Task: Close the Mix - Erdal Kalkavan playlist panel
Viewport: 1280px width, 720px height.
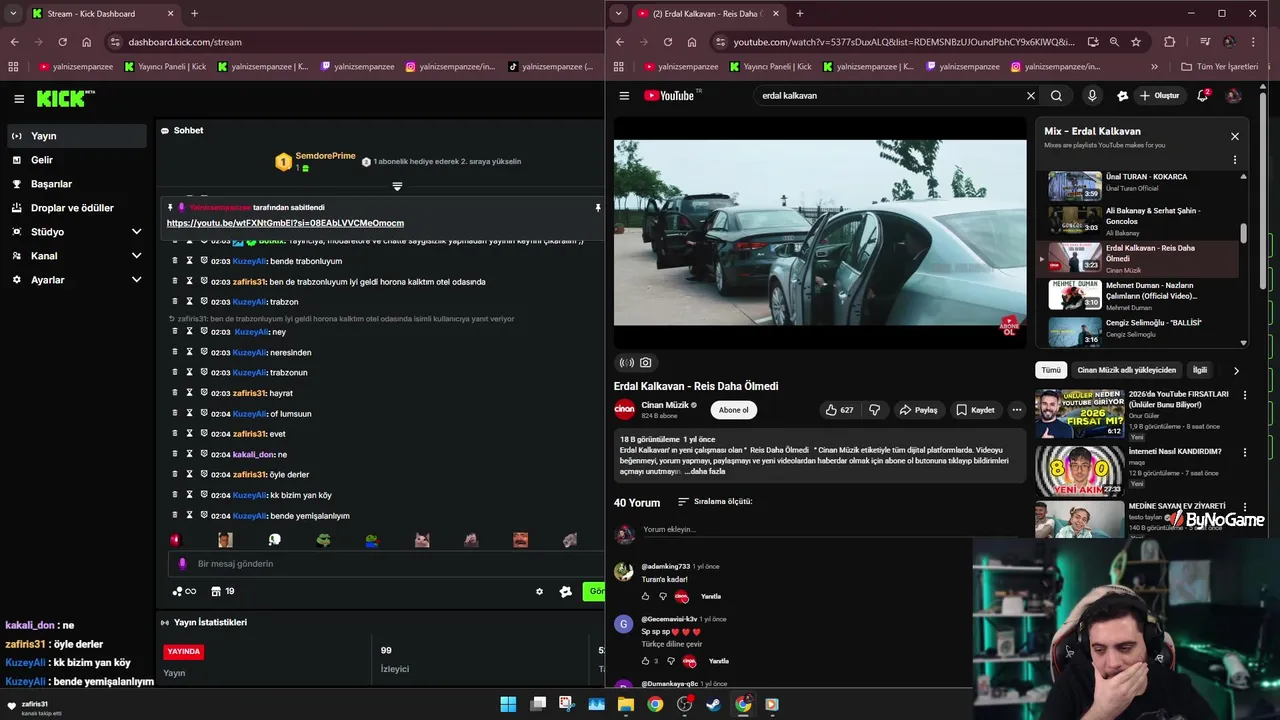Action: click(1234, 136)
